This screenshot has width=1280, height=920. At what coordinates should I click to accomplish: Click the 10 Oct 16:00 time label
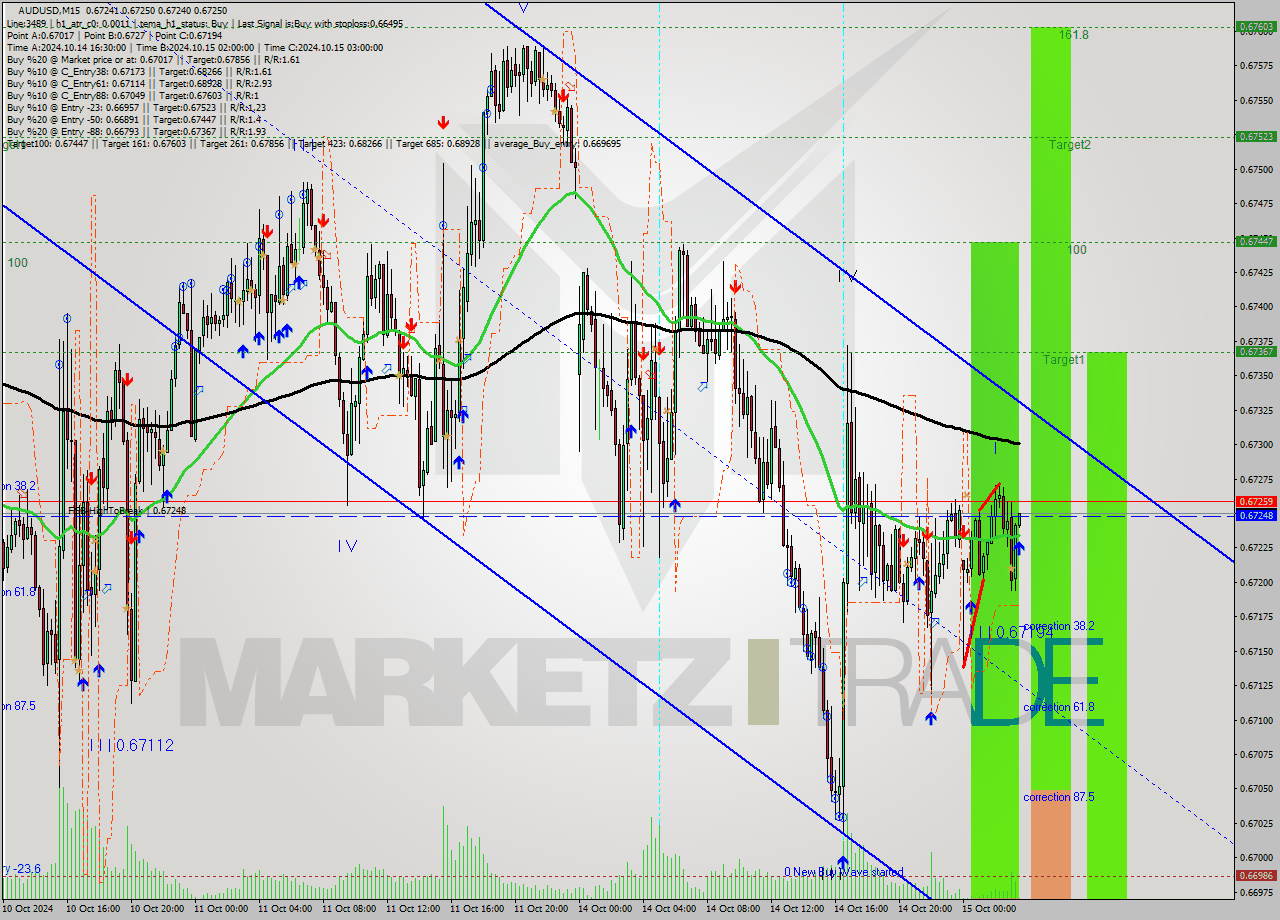[93, 909]
